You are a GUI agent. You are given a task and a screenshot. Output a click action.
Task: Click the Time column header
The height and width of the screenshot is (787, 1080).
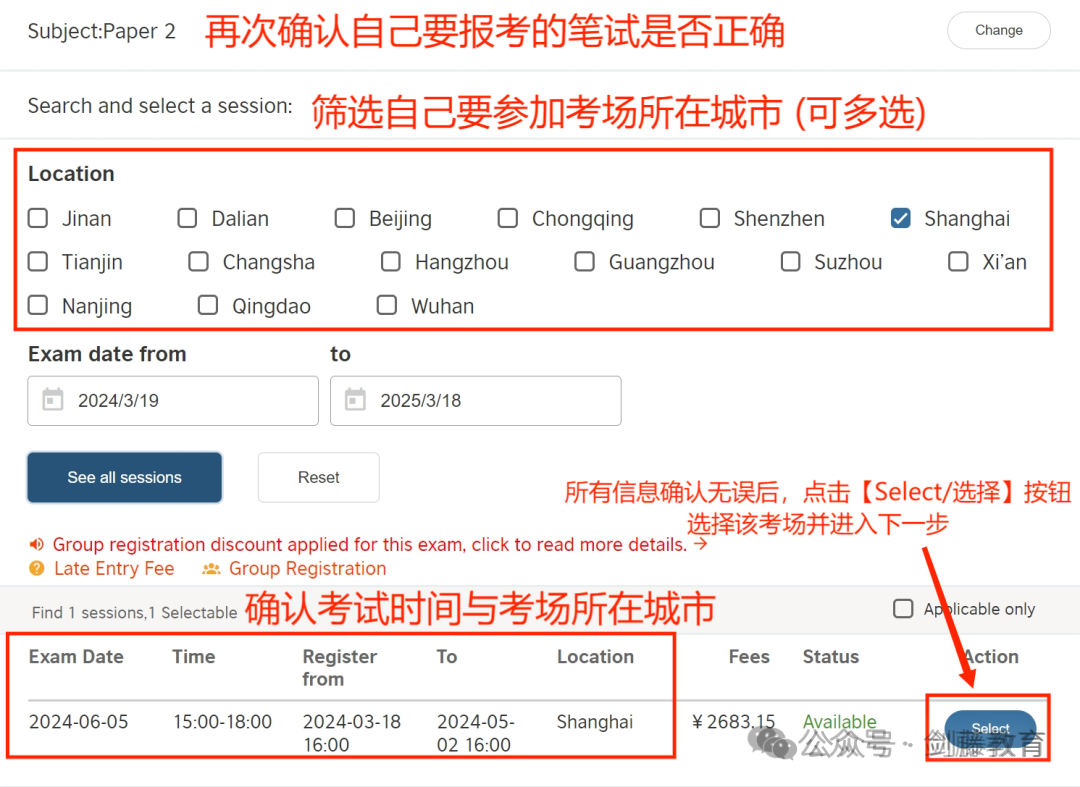(194, 657)
